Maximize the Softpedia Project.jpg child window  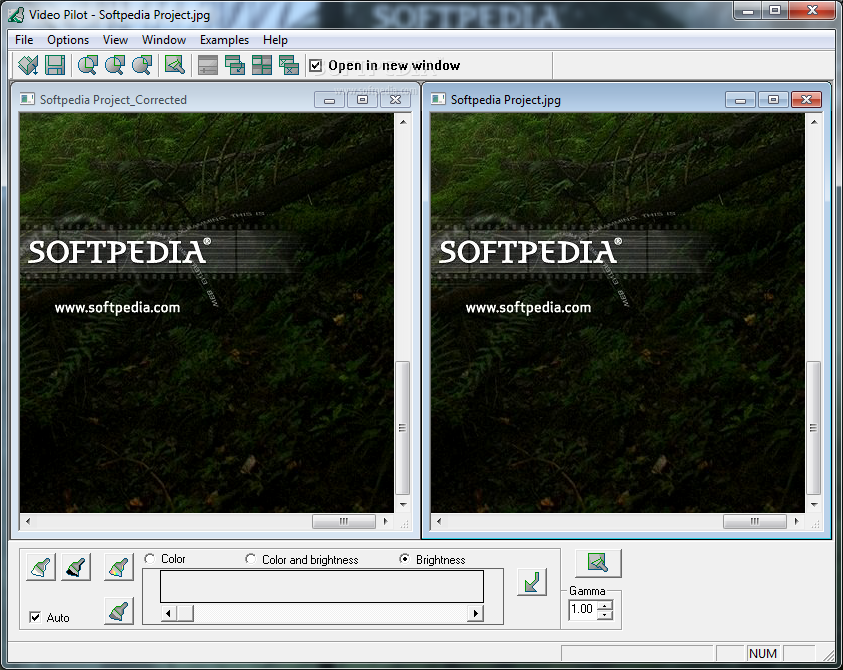pos(773,99)
